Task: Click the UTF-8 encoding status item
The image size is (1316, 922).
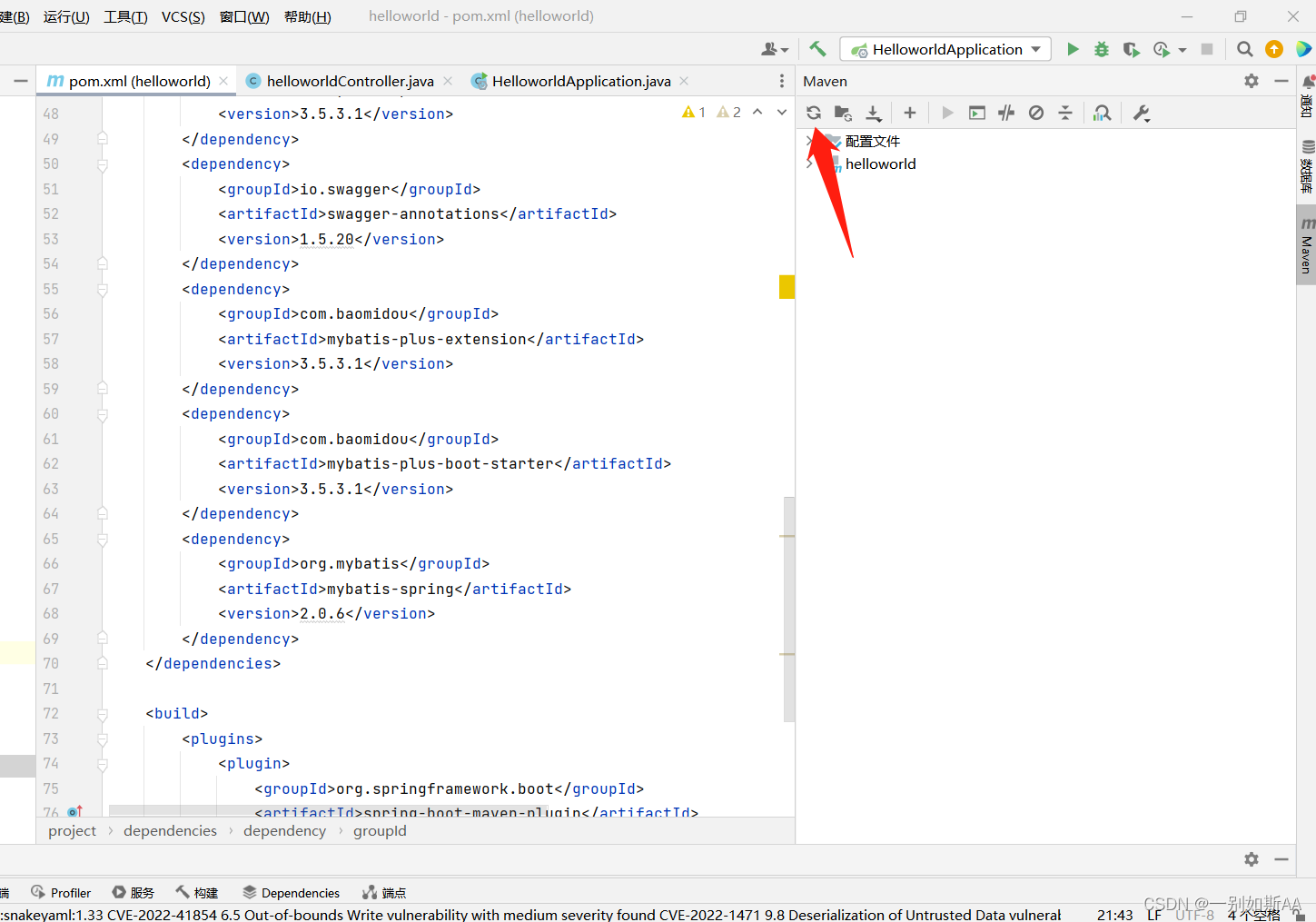Action: [1194, 914]
